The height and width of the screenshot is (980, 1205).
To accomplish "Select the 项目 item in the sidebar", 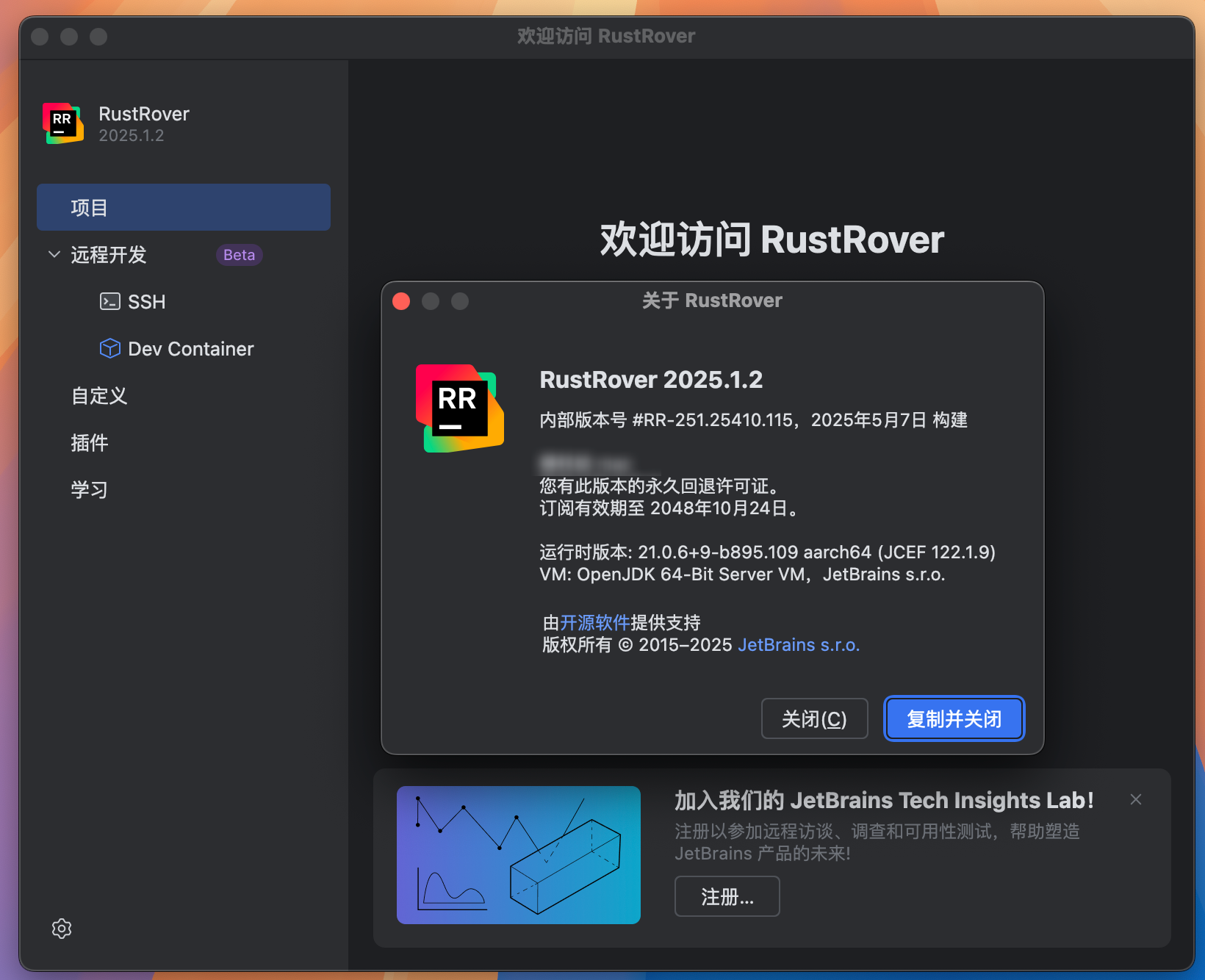I will 184,207.
